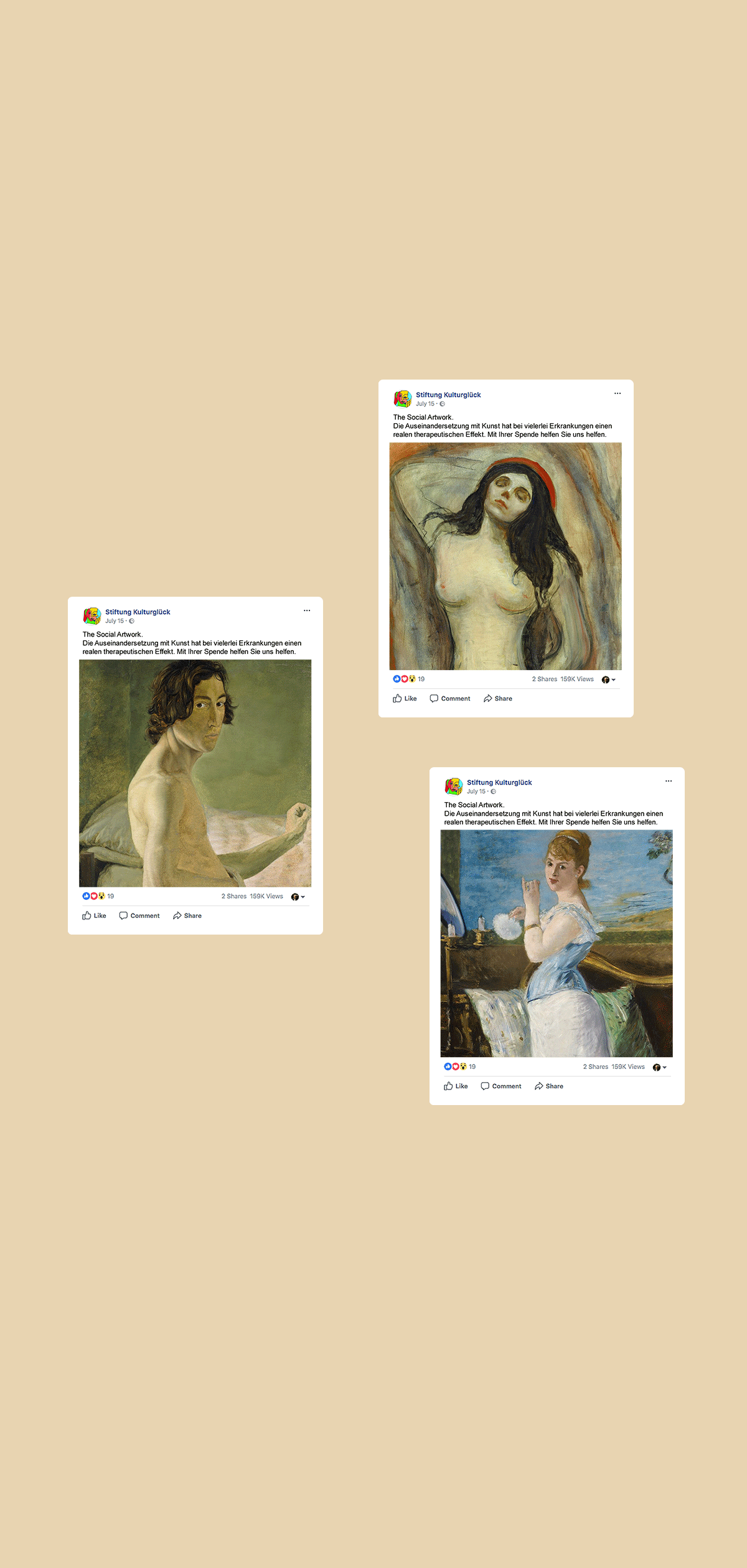Click the page avatar on the Madonna painting post

[x=403, y=399]
